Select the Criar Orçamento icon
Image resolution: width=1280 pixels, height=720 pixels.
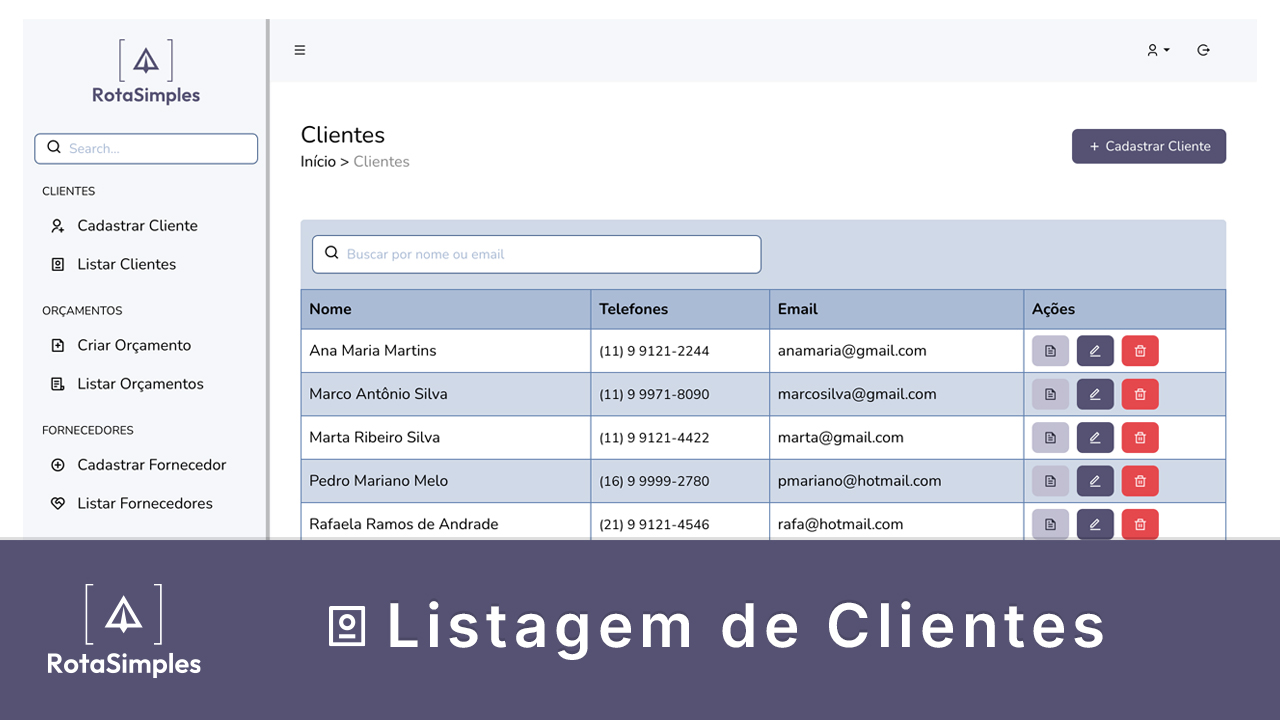click(x=59, y=345)
